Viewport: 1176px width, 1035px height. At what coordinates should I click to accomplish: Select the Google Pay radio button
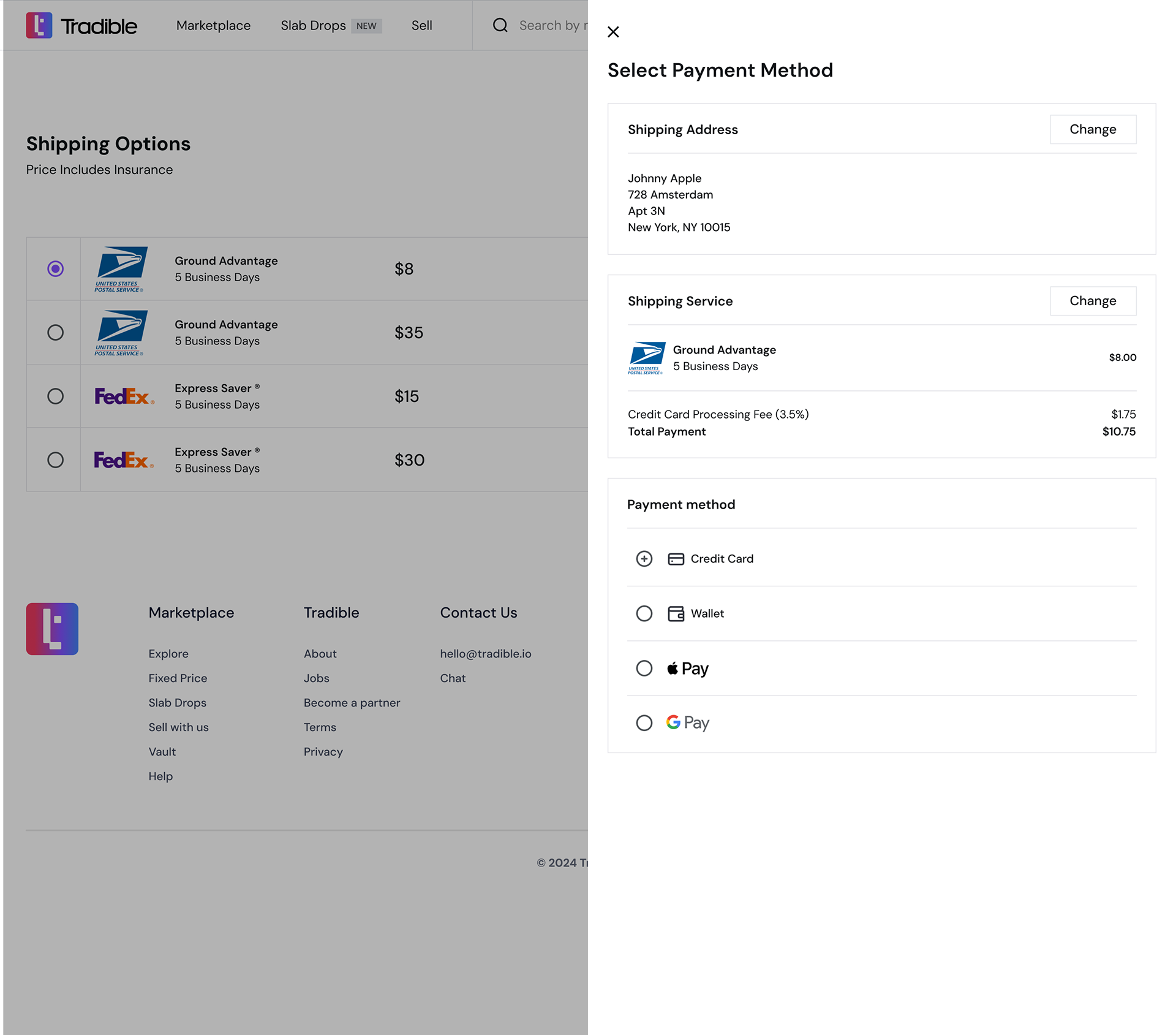pos(644,722)
